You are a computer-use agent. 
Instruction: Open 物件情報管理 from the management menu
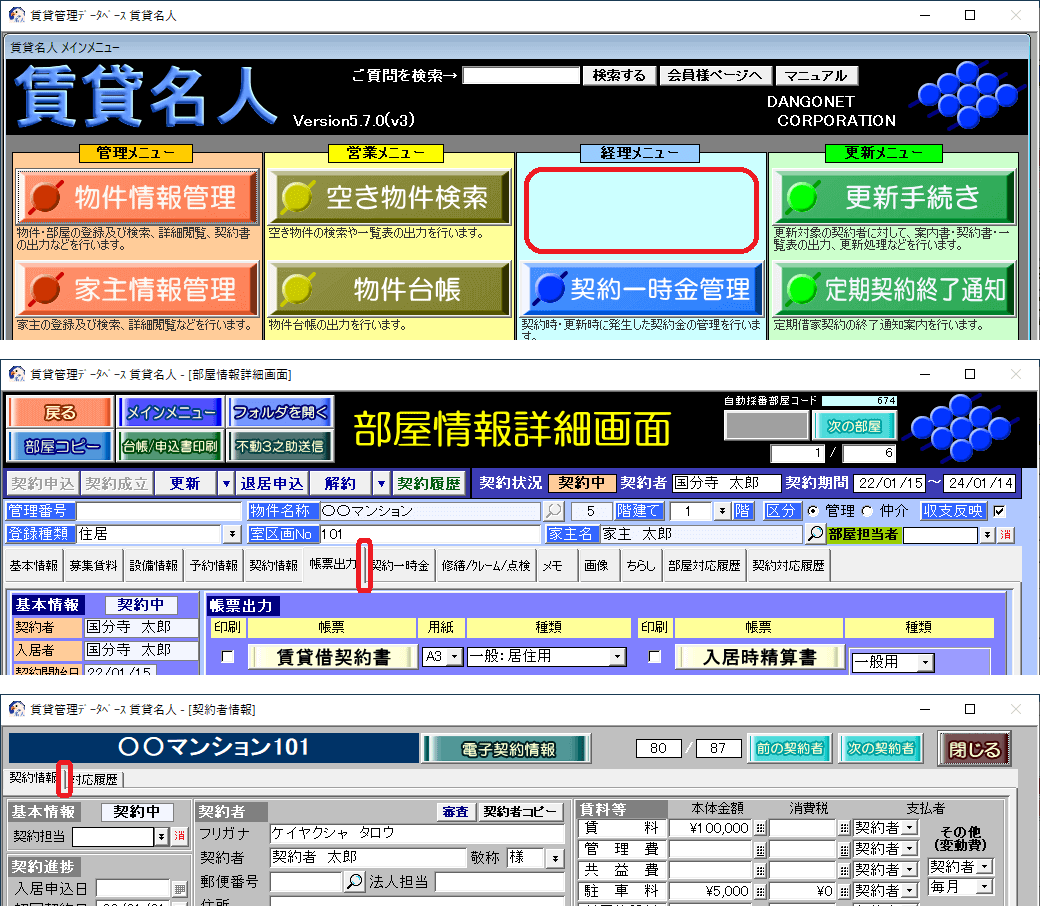pos(137,197)
